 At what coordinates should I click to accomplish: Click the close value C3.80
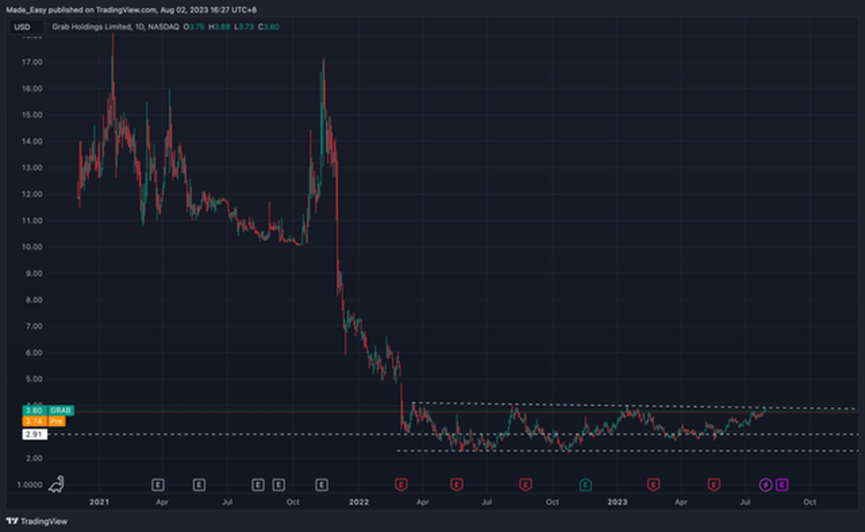(269, 26)
